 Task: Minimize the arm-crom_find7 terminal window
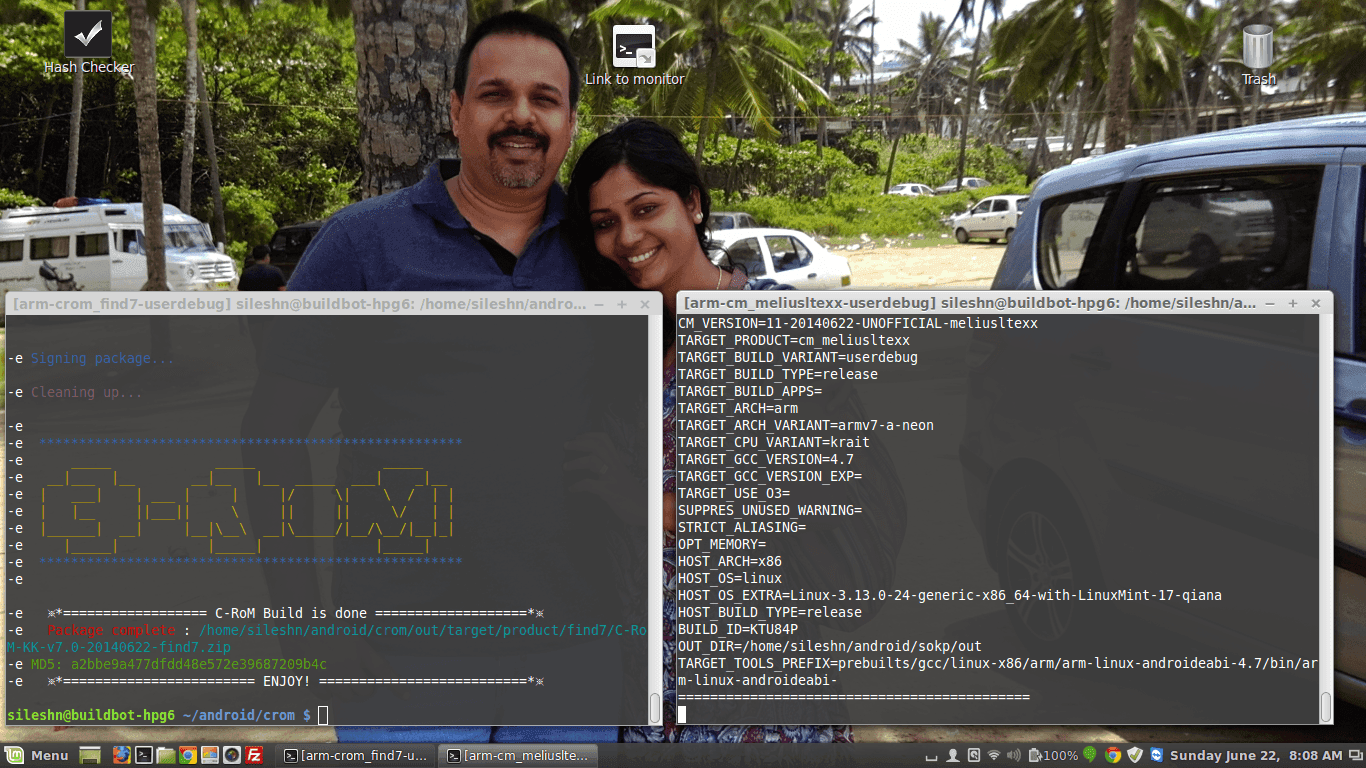pos(599,303)
